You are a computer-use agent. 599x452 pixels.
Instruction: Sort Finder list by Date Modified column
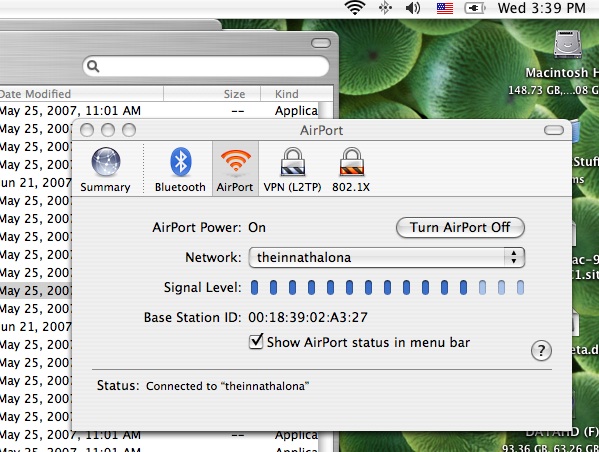coord(81,94)
